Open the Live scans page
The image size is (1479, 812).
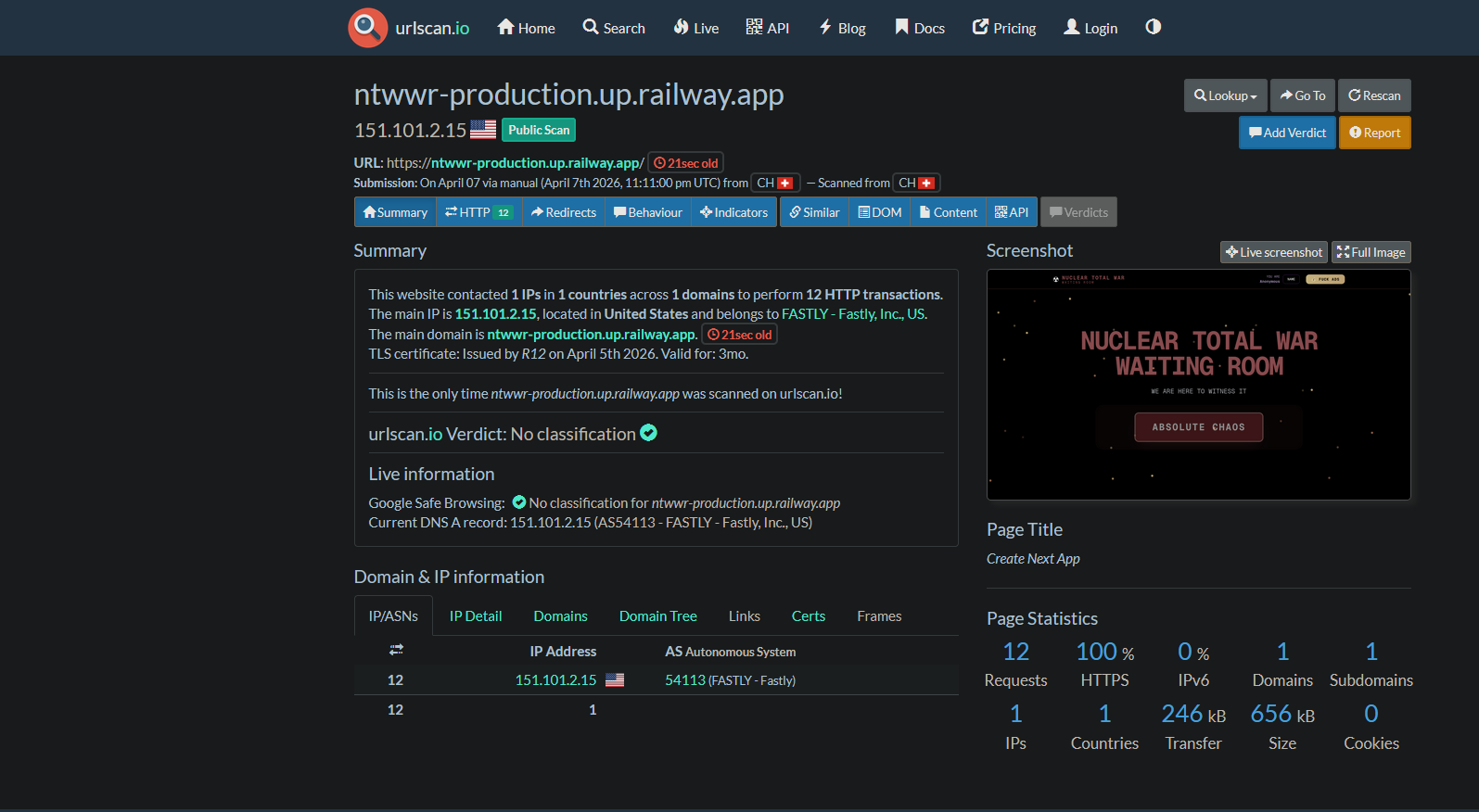tap(696, 28)
